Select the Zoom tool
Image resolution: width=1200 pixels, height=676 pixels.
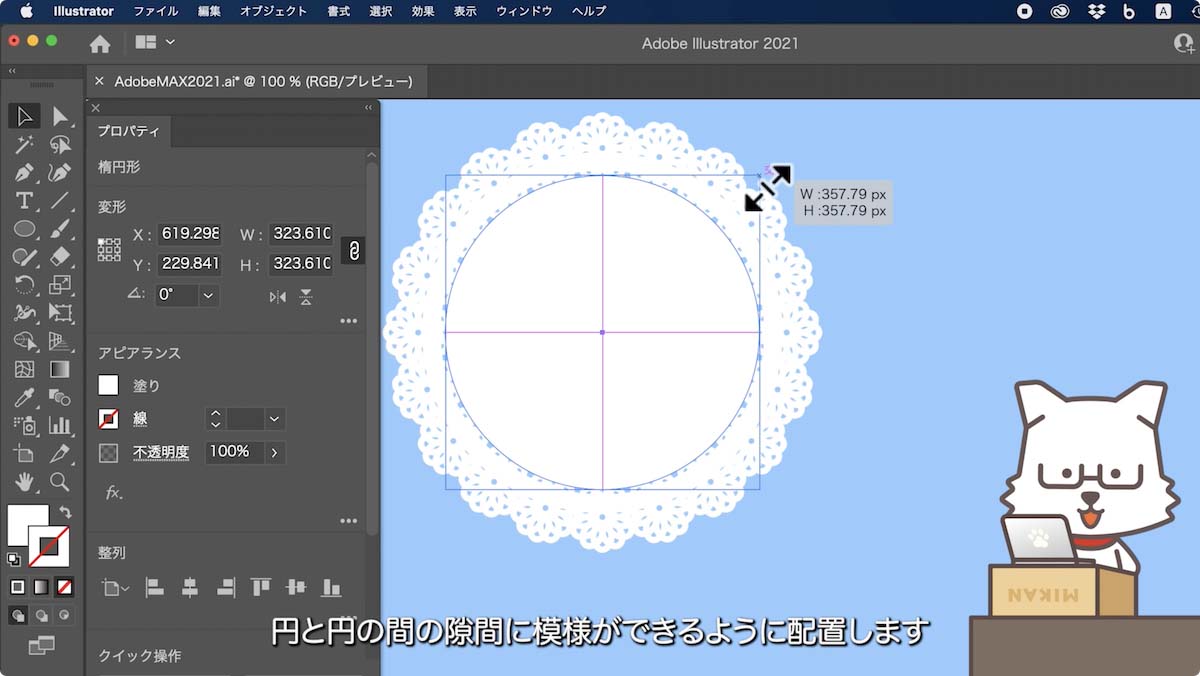pos(60,481)
